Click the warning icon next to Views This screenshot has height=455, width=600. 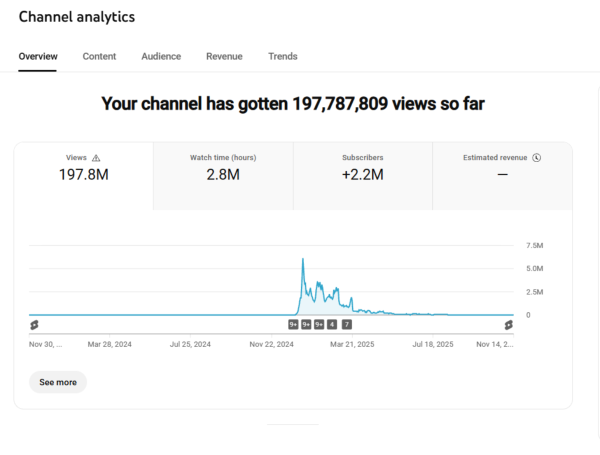[97, 158]
